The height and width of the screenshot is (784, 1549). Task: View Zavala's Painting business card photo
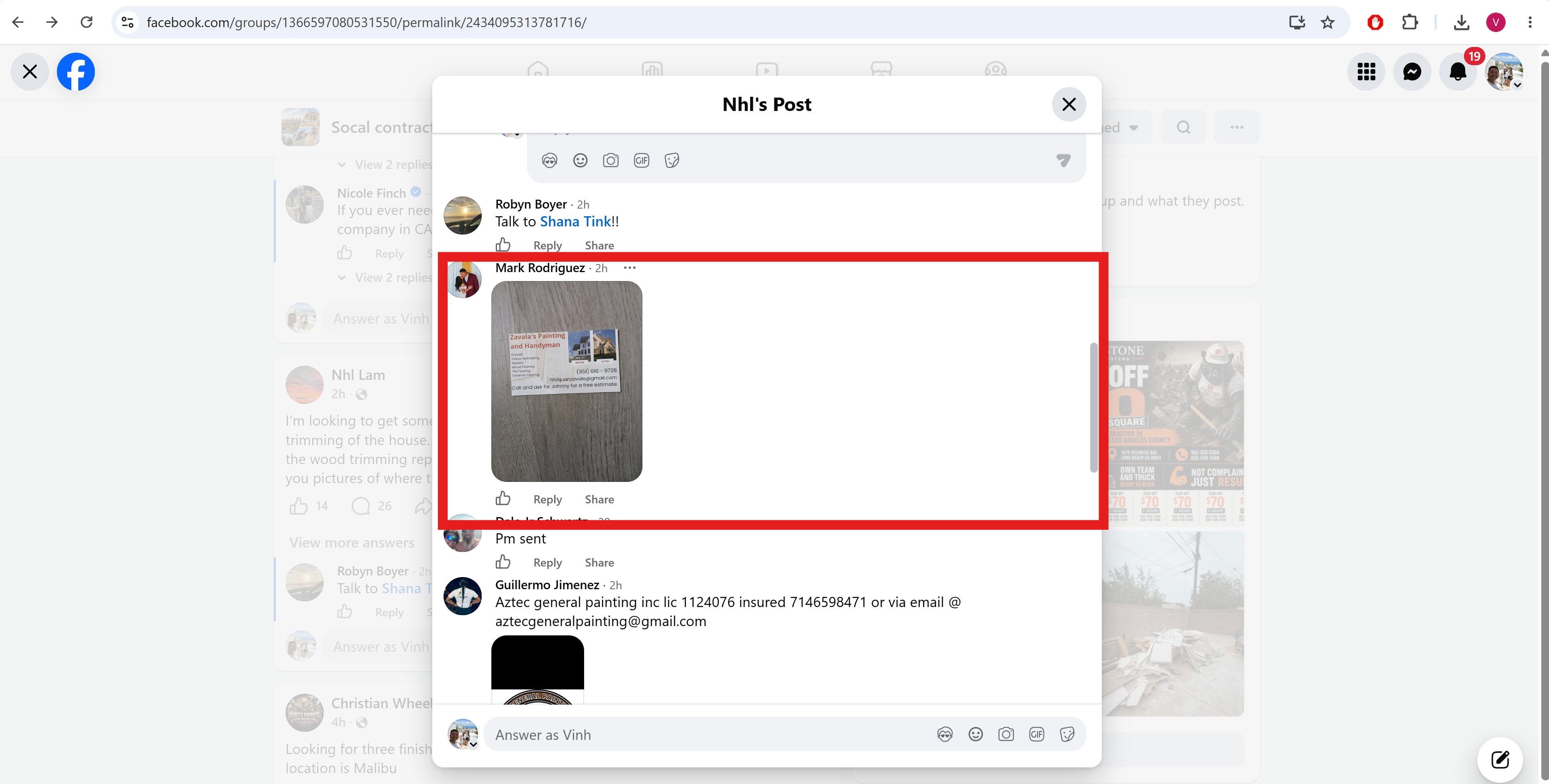pos(566,381)
